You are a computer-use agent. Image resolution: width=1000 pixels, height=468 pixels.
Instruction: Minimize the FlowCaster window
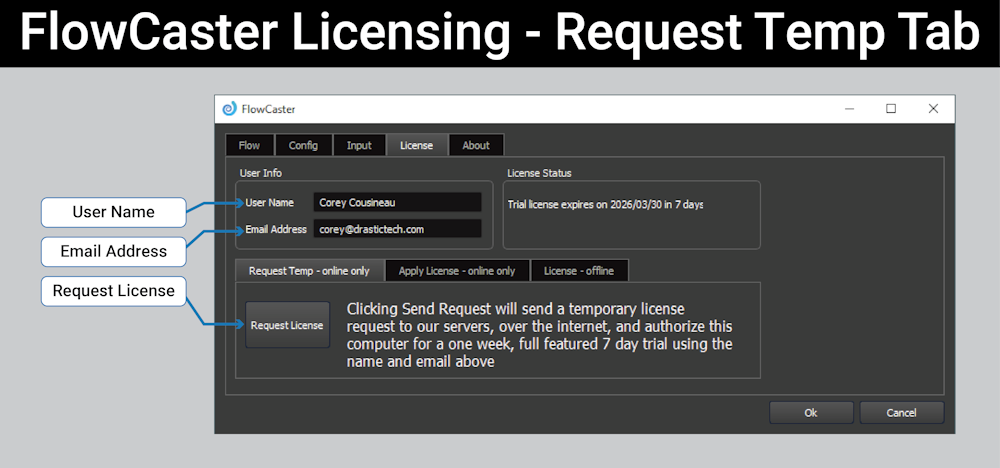click(x=849, y=109)
